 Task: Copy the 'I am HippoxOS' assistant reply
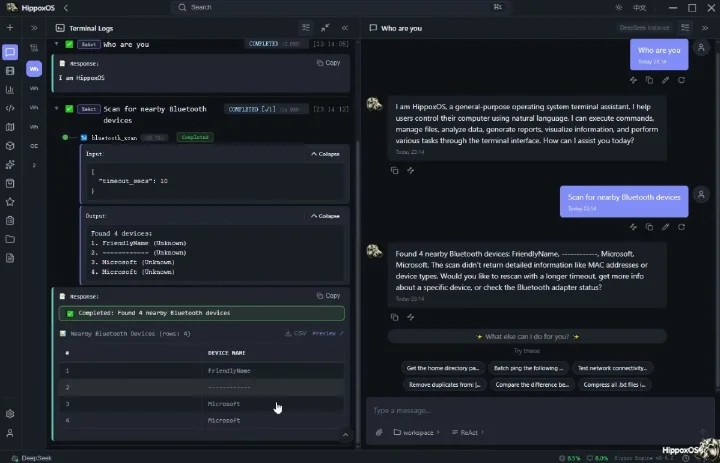(394, 170)
